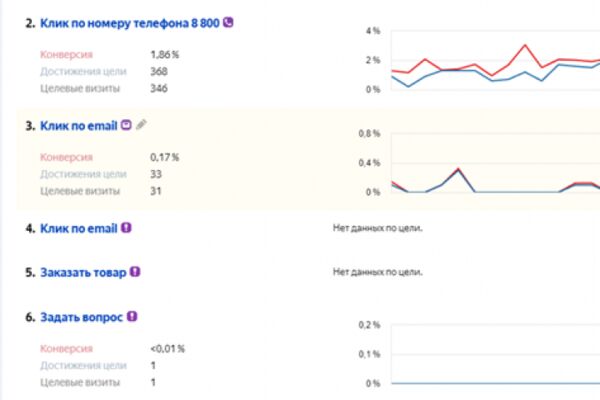Click the phone icon next to goal 2
This screenshot has height=400, width=600.
pyautogui.click(x=228, y=23)
